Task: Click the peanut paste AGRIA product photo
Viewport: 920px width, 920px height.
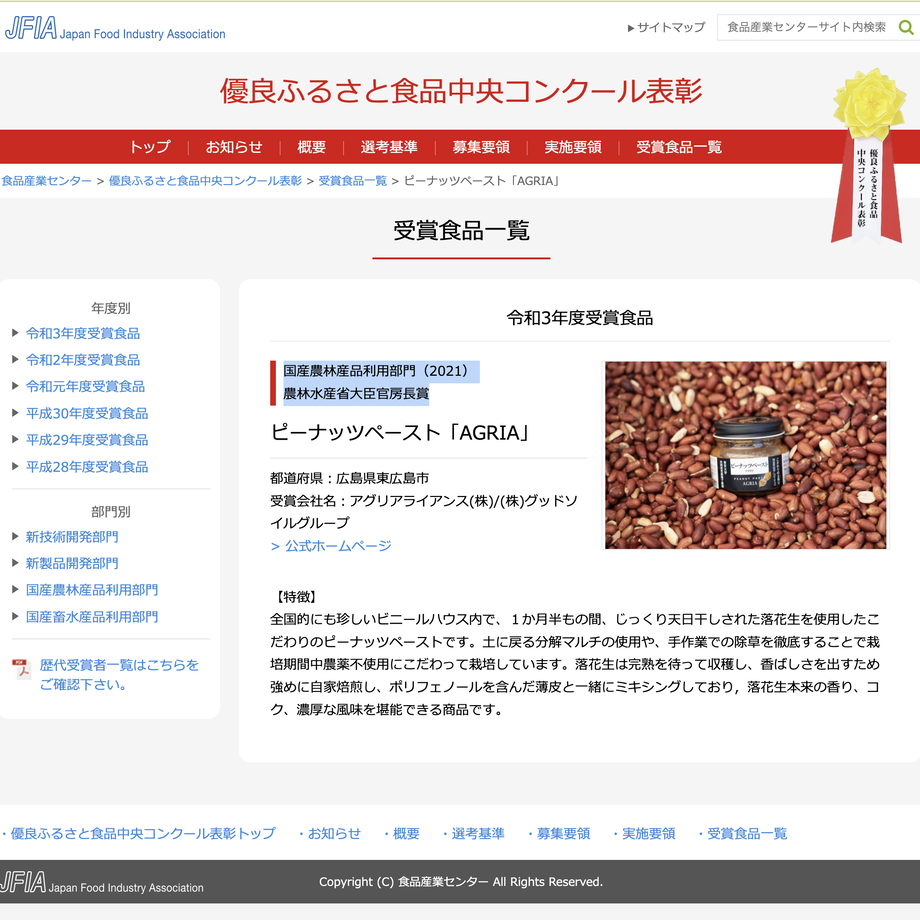Action: 746,455
